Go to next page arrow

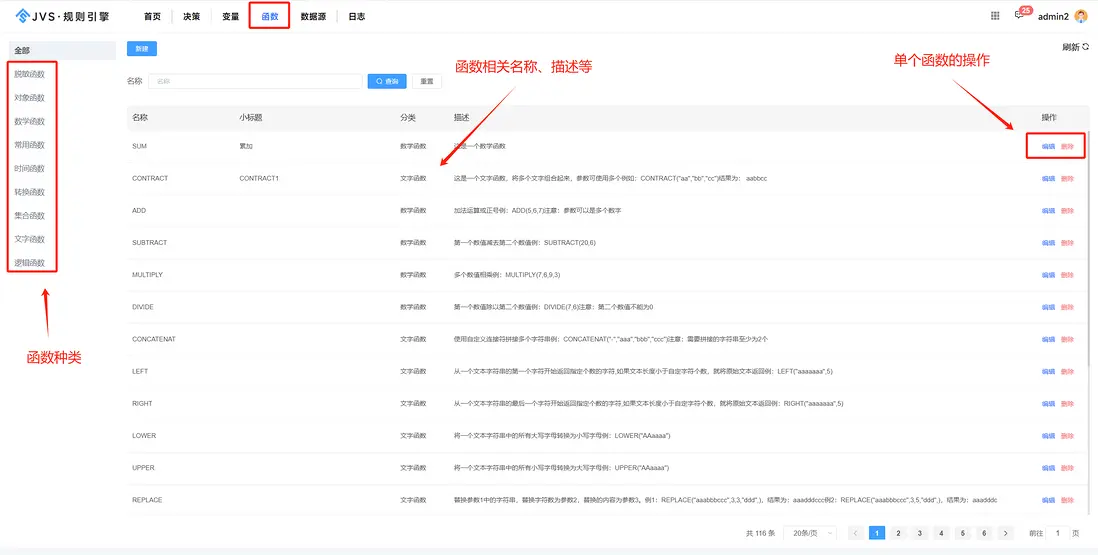click(1006, 533)
